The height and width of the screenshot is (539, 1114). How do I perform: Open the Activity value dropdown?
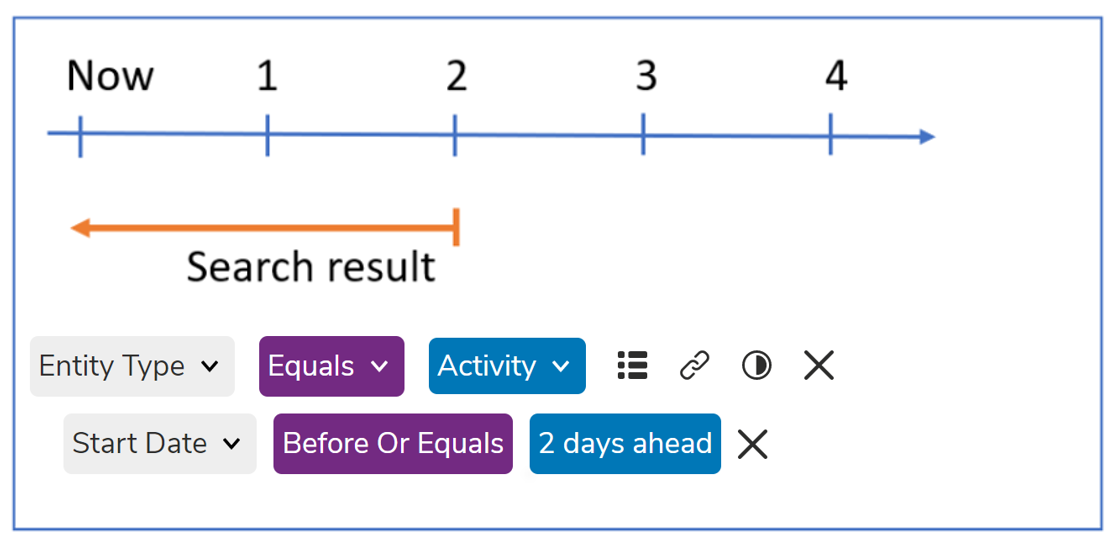(507, 366)
